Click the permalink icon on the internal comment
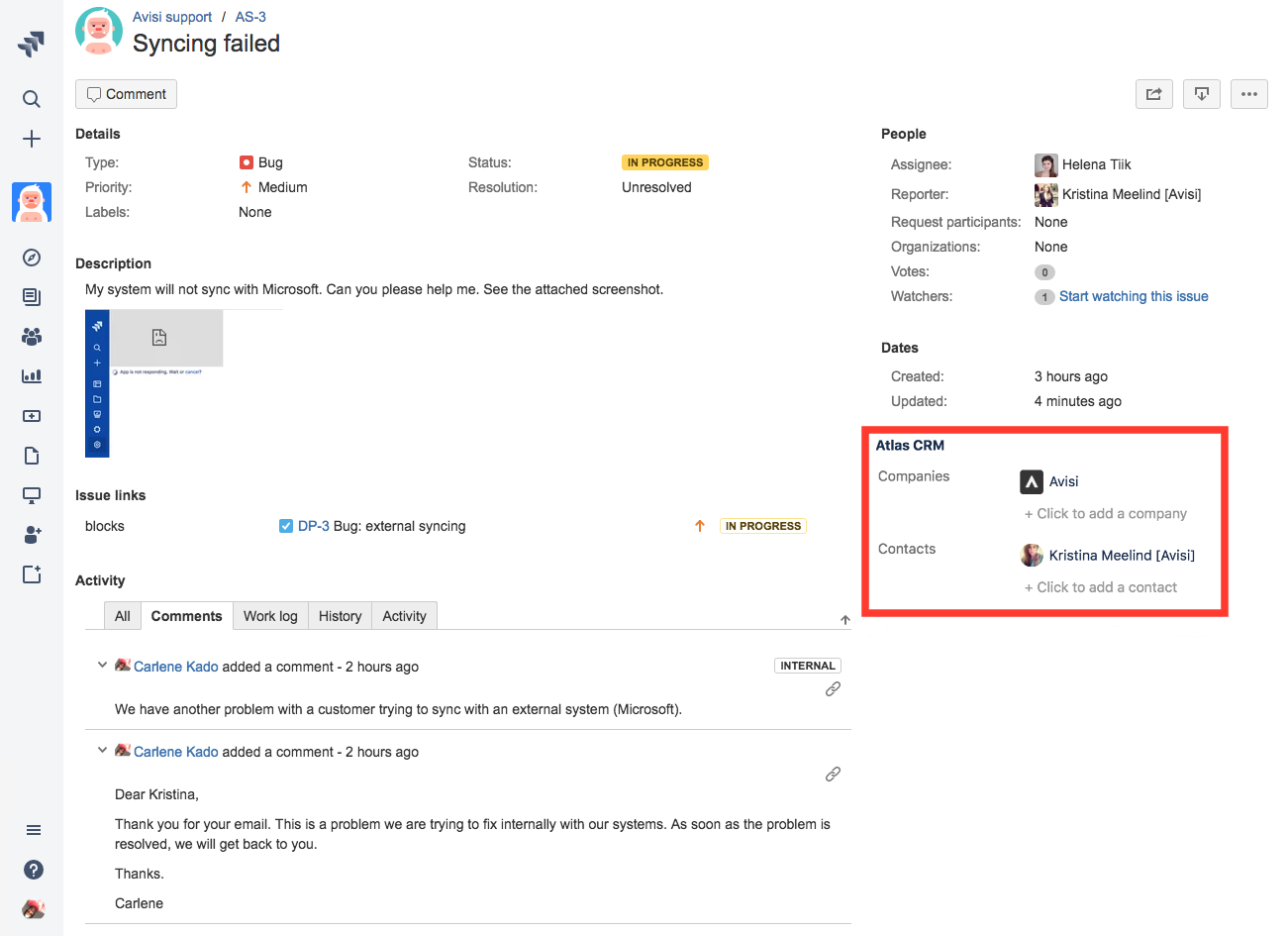Image resolution: width=1288 pixels, height=936 pixels. point(834,688)
